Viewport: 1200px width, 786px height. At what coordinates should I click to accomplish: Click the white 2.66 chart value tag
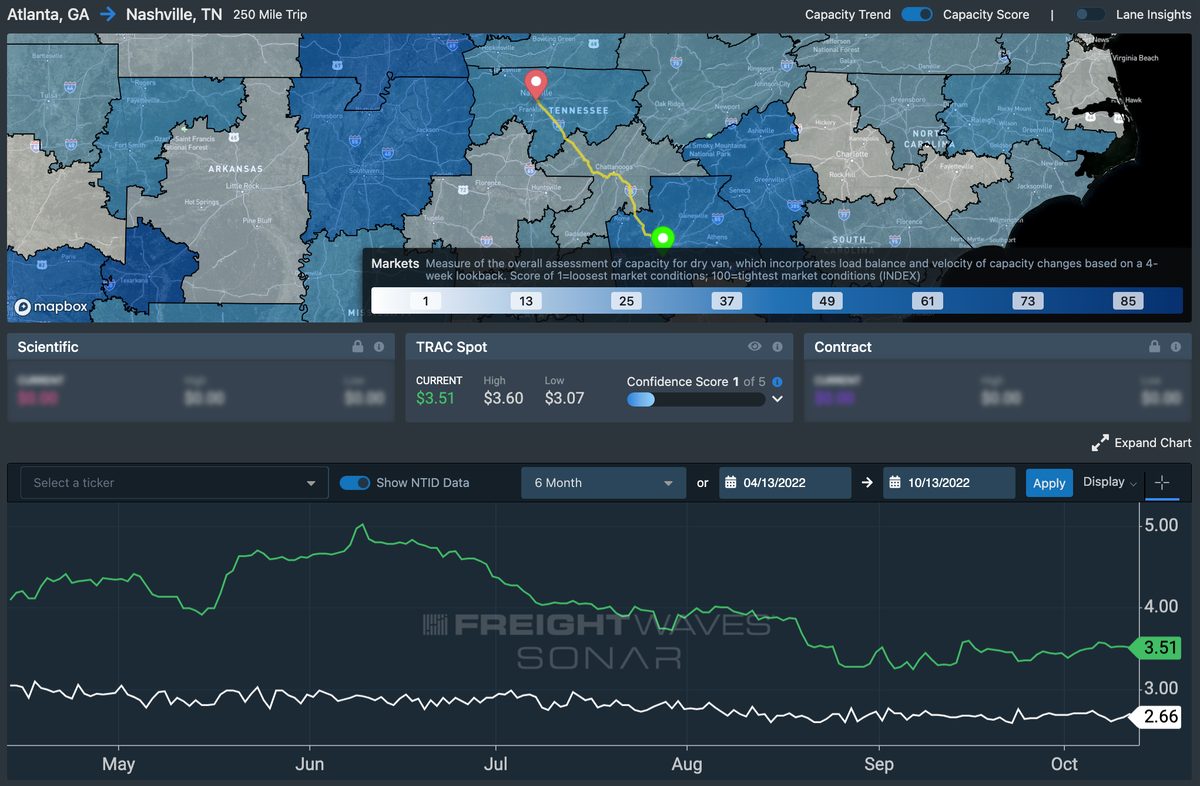pyautogui.click(x=1156, y=715)
